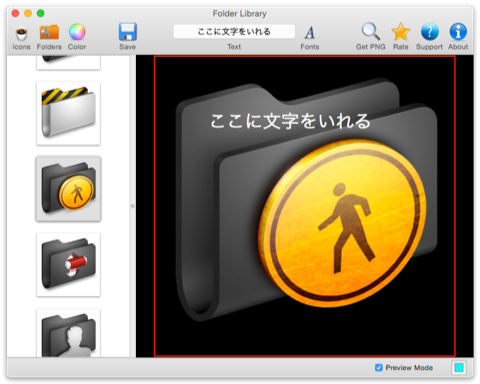The width and height of the screenshot is (480, 384).
Task: Click the Save floppy disk icon
Action: coord(128,32)
